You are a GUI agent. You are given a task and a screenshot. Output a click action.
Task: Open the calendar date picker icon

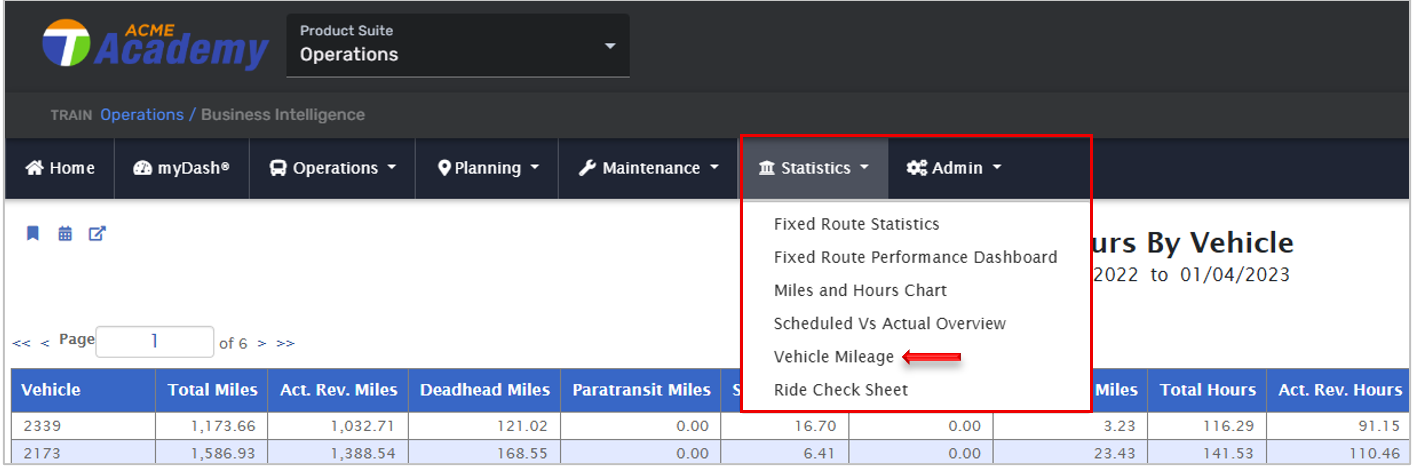tap(65, 234)
